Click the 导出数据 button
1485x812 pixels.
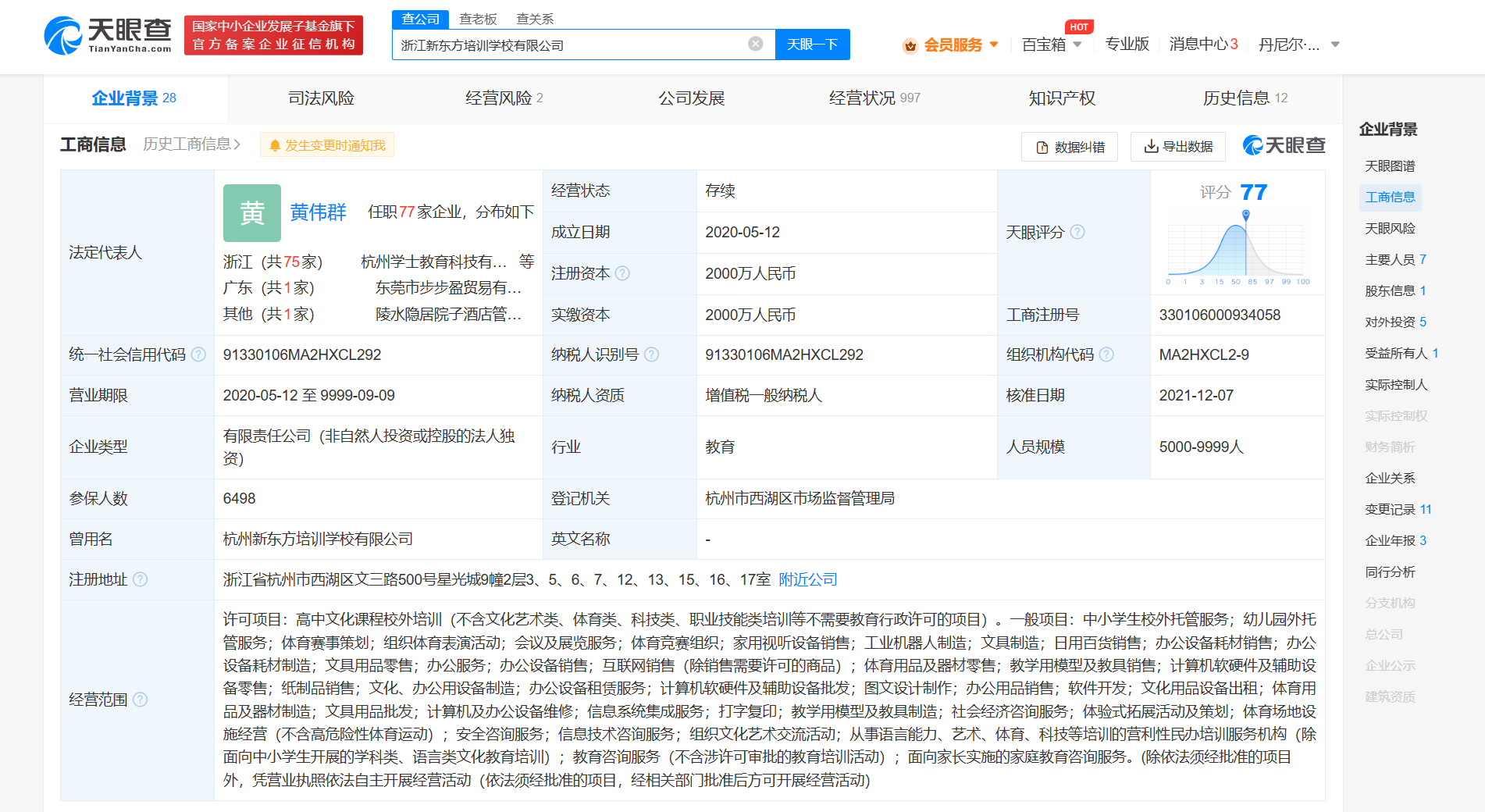click(x=1177, y=147)
